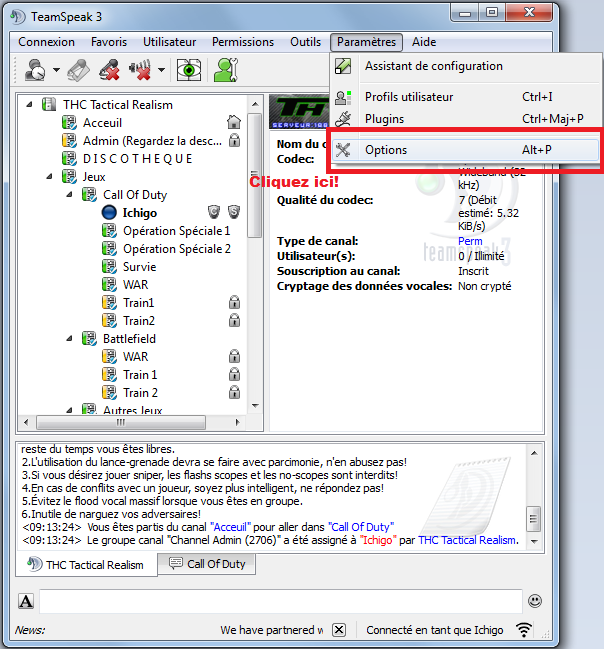Viewport: 604px width, 649px height.
Task: Open the speaker mute icon's dropdown arrow
Action: (x=161, y=70)
